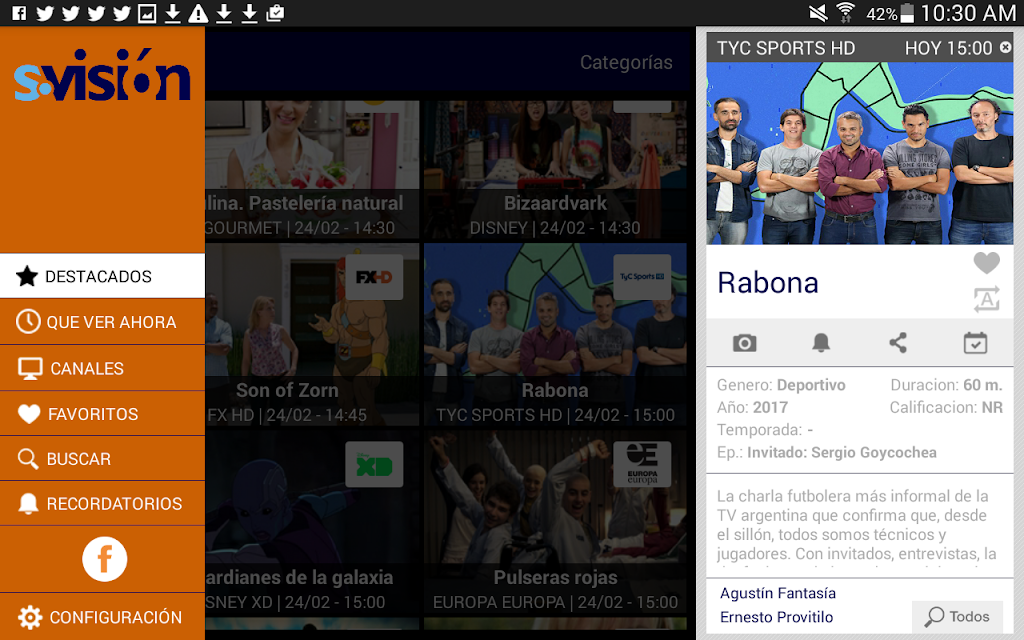Open the Bizaardvark DISNEY card
The height and width of the screenshot is (640, 1024).
click(555, 170)
